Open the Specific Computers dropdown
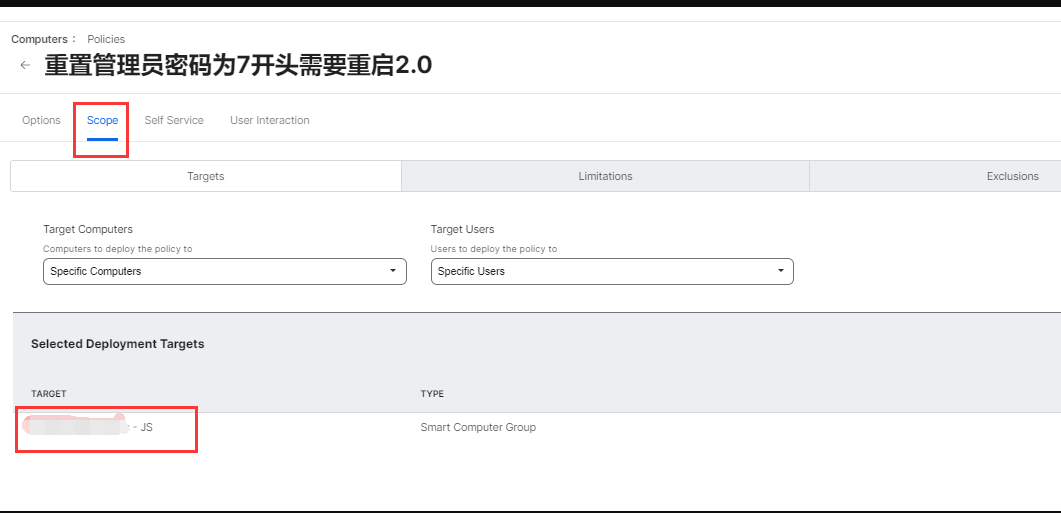The height and width of the screenshot is (513, 1061). (224, 271)
